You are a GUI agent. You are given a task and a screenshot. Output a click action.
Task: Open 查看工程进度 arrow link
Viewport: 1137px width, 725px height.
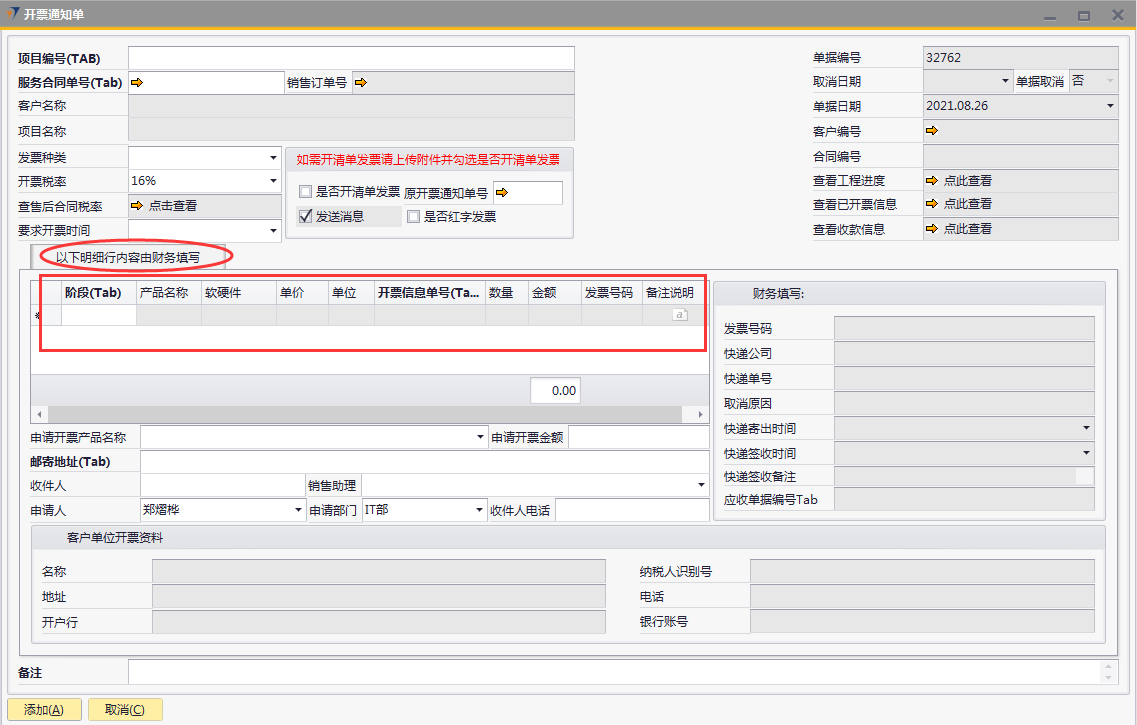pos(932,181)
